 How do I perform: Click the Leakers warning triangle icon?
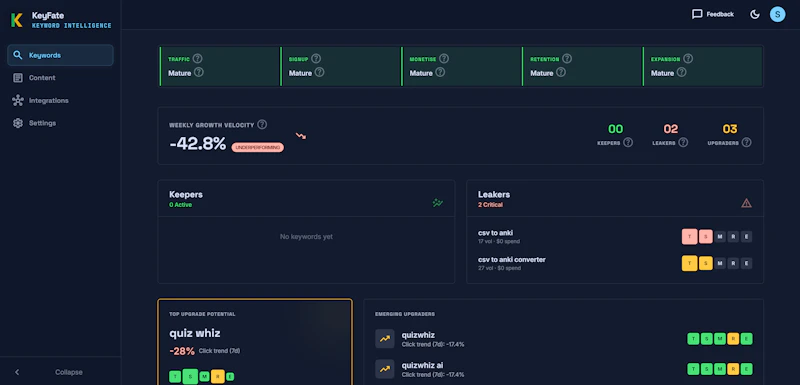click(x=746, y=203)
